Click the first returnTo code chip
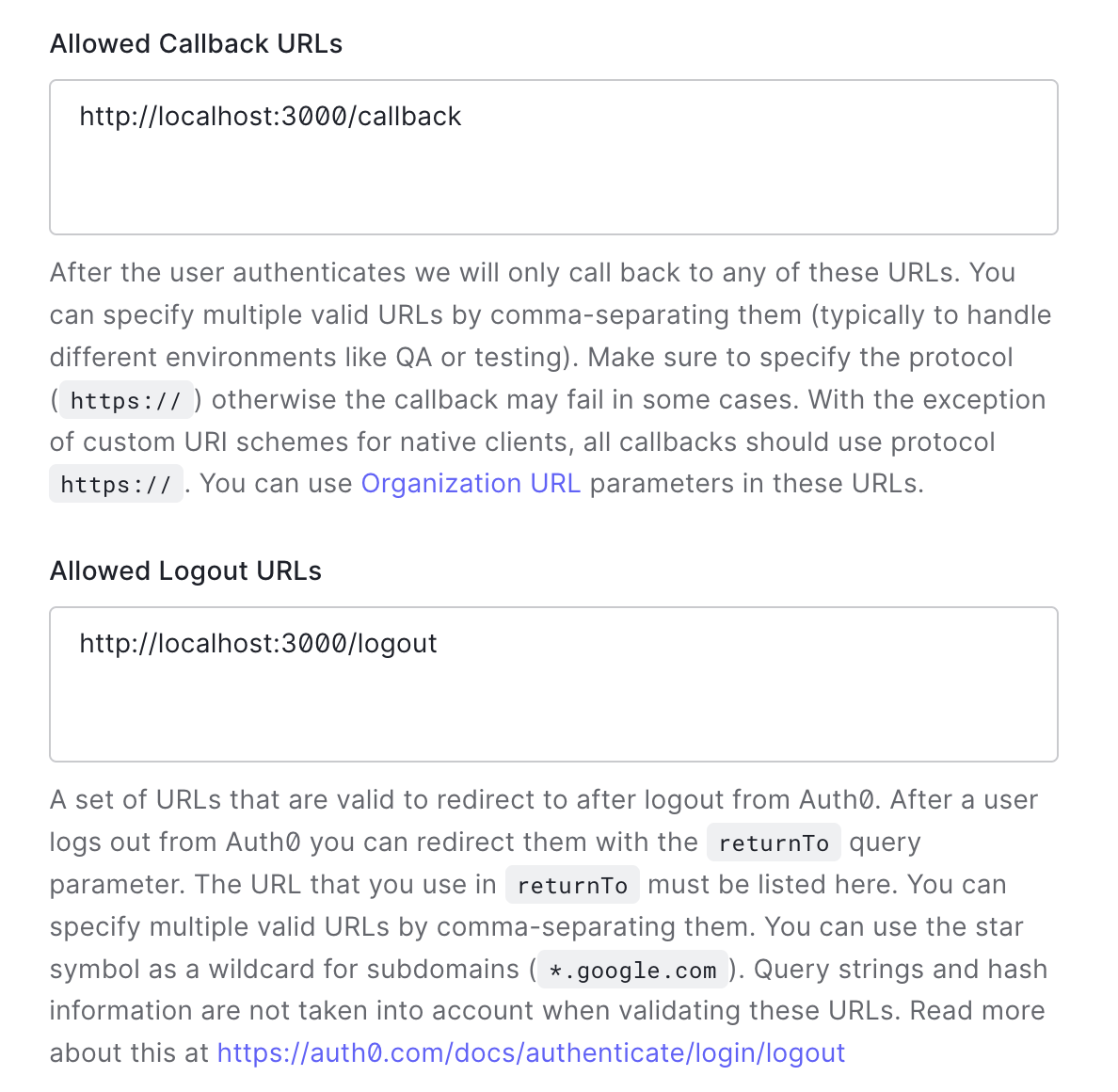 pyautogui.click(x=774, y=842)
